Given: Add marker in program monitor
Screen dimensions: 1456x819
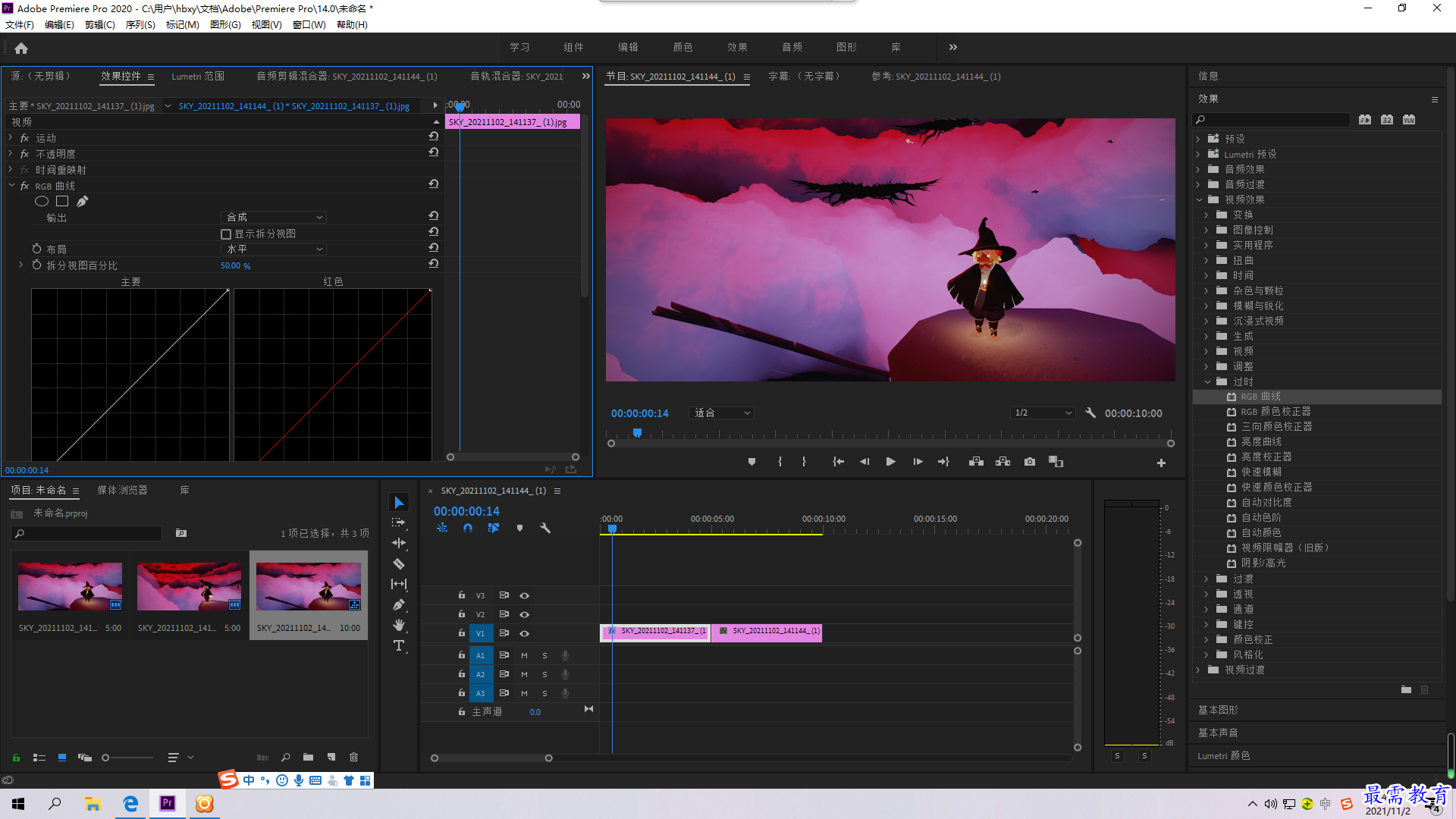Looking at the screenshot, I should [x=752, y=462].
